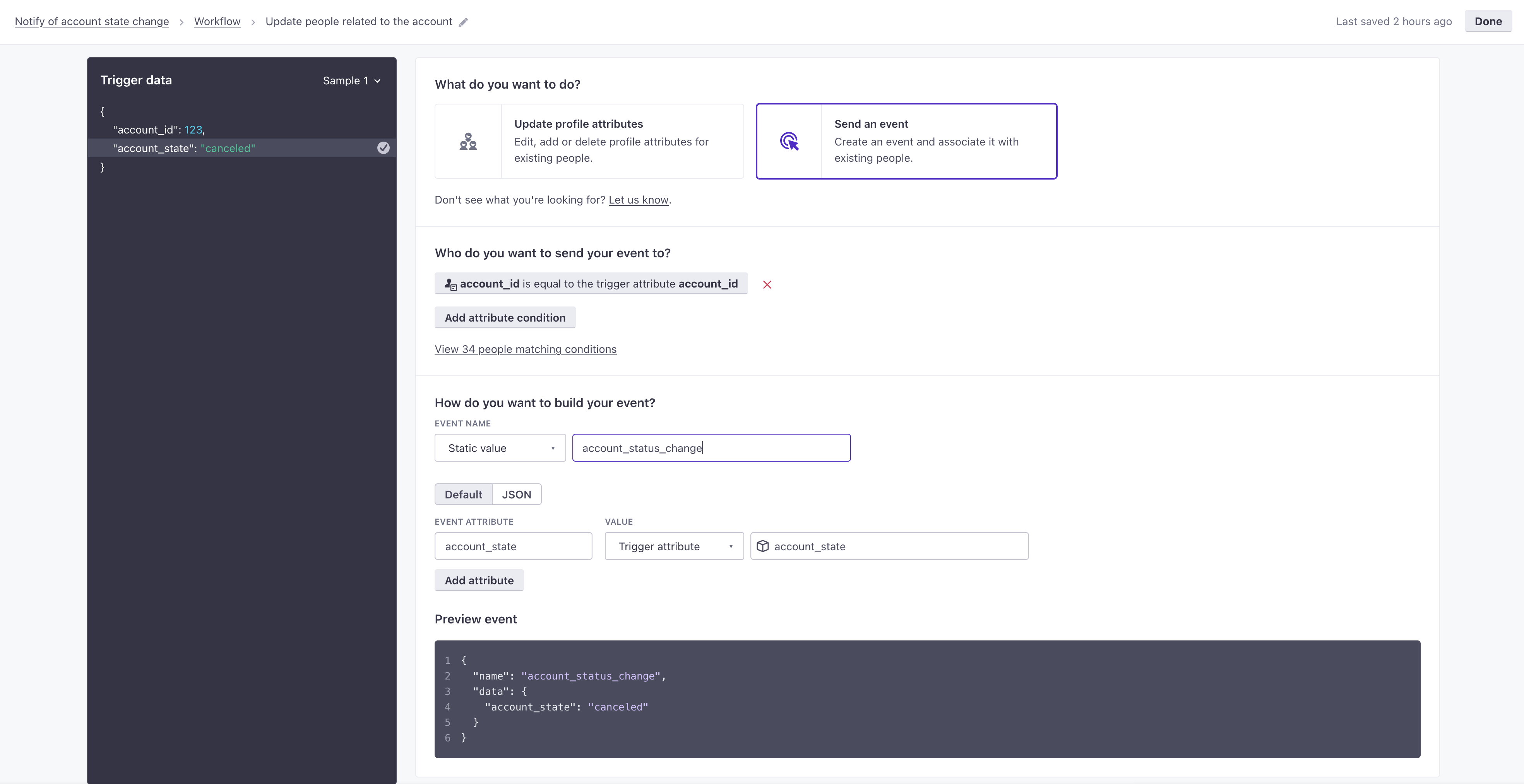The width and height of the screenshot is (1524, 784).
Task: Click the Update profile attributes icon
Action: 468,140
